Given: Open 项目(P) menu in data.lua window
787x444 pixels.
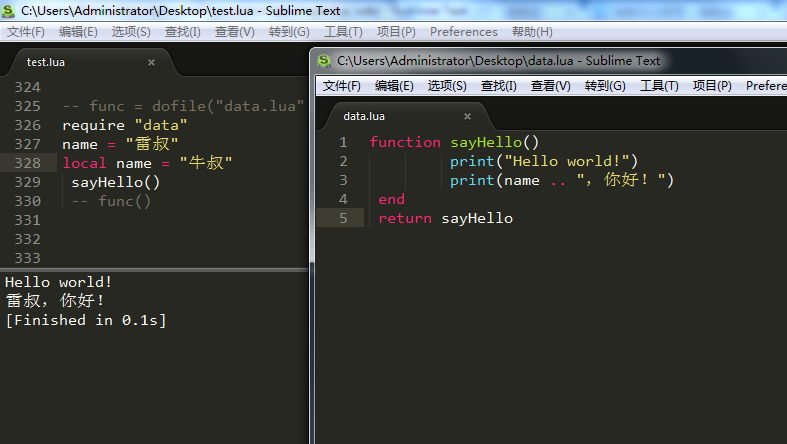Looking at the screenshot, I should tap(712, 86).
